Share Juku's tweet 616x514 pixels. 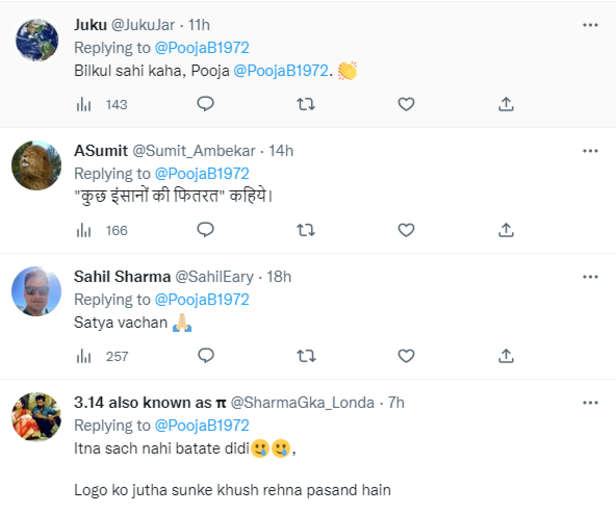tap(506, 103)
